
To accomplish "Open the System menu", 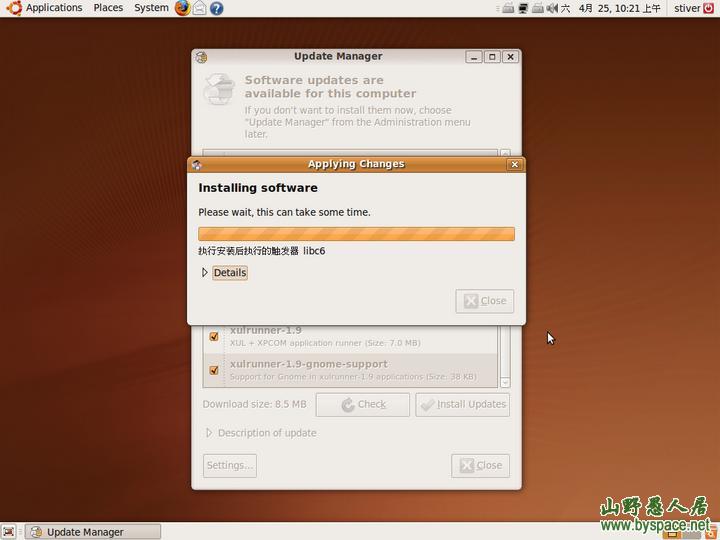I will coord(151,8).
